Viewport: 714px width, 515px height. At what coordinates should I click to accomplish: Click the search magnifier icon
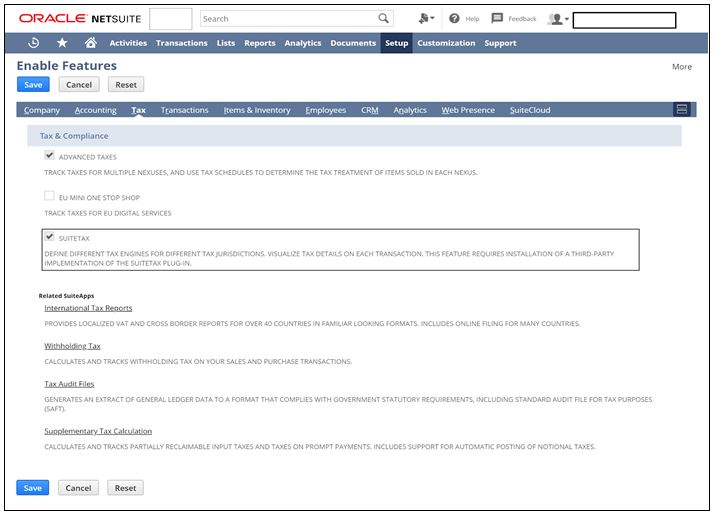coord(383,18)
